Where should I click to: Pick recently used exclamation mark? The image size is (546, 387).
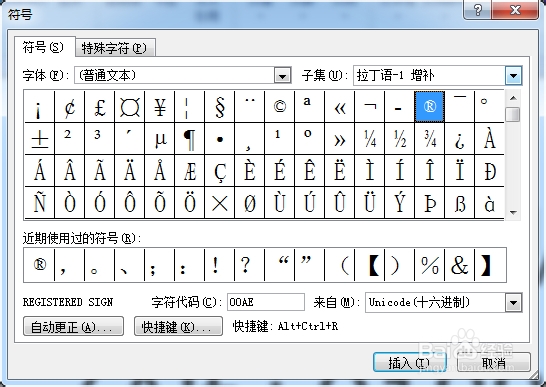219,265
